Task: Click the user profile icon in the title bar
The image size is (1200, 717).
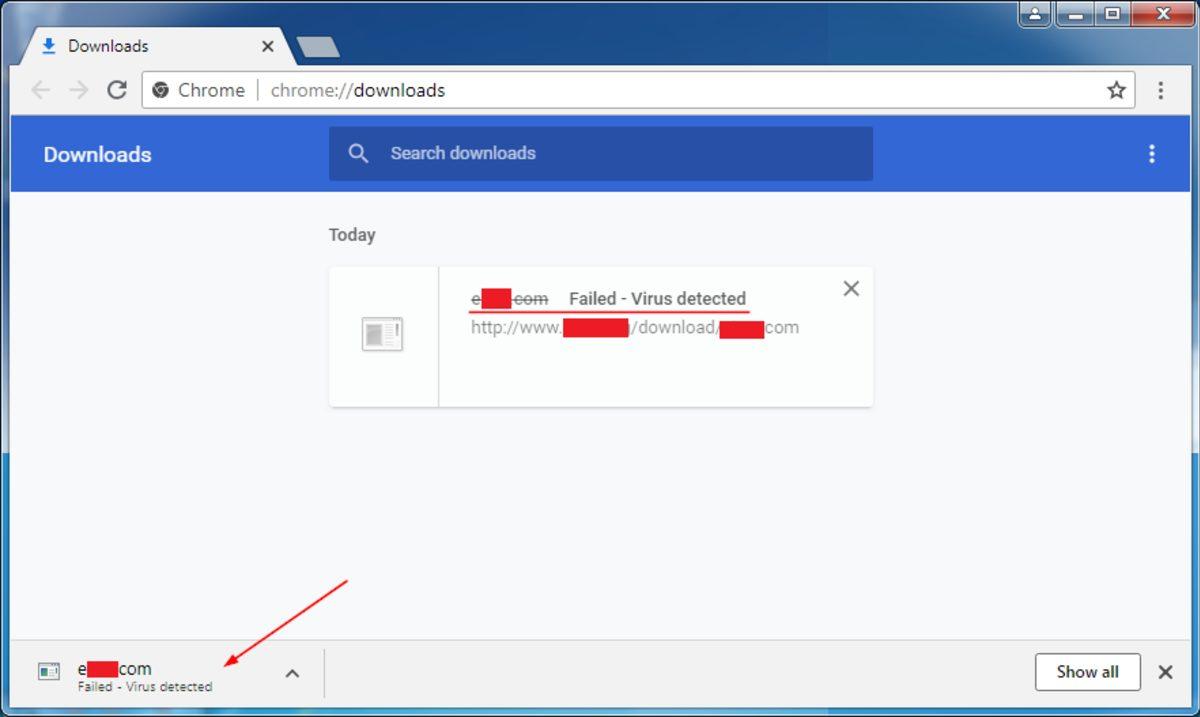Action: pos(1034,15)
